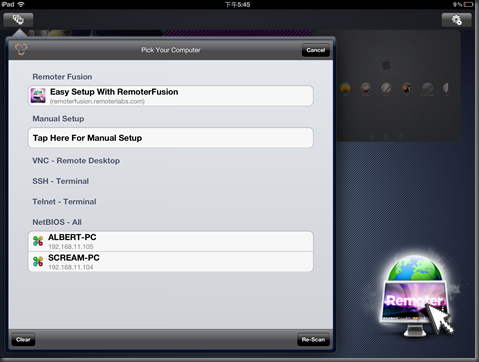
Task: Tap the NetBIOS - All heading
Action: coord(57,222)
